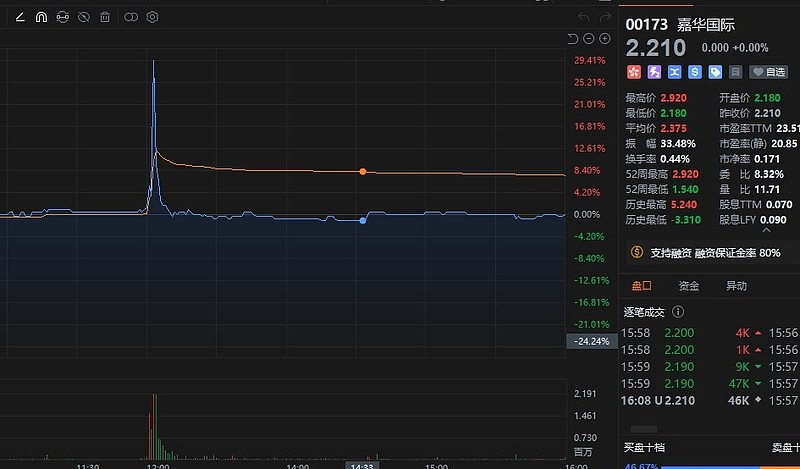Click the 逐笔成交 info icon
Screen dimensions: 800x469
[x=678, y=312]
